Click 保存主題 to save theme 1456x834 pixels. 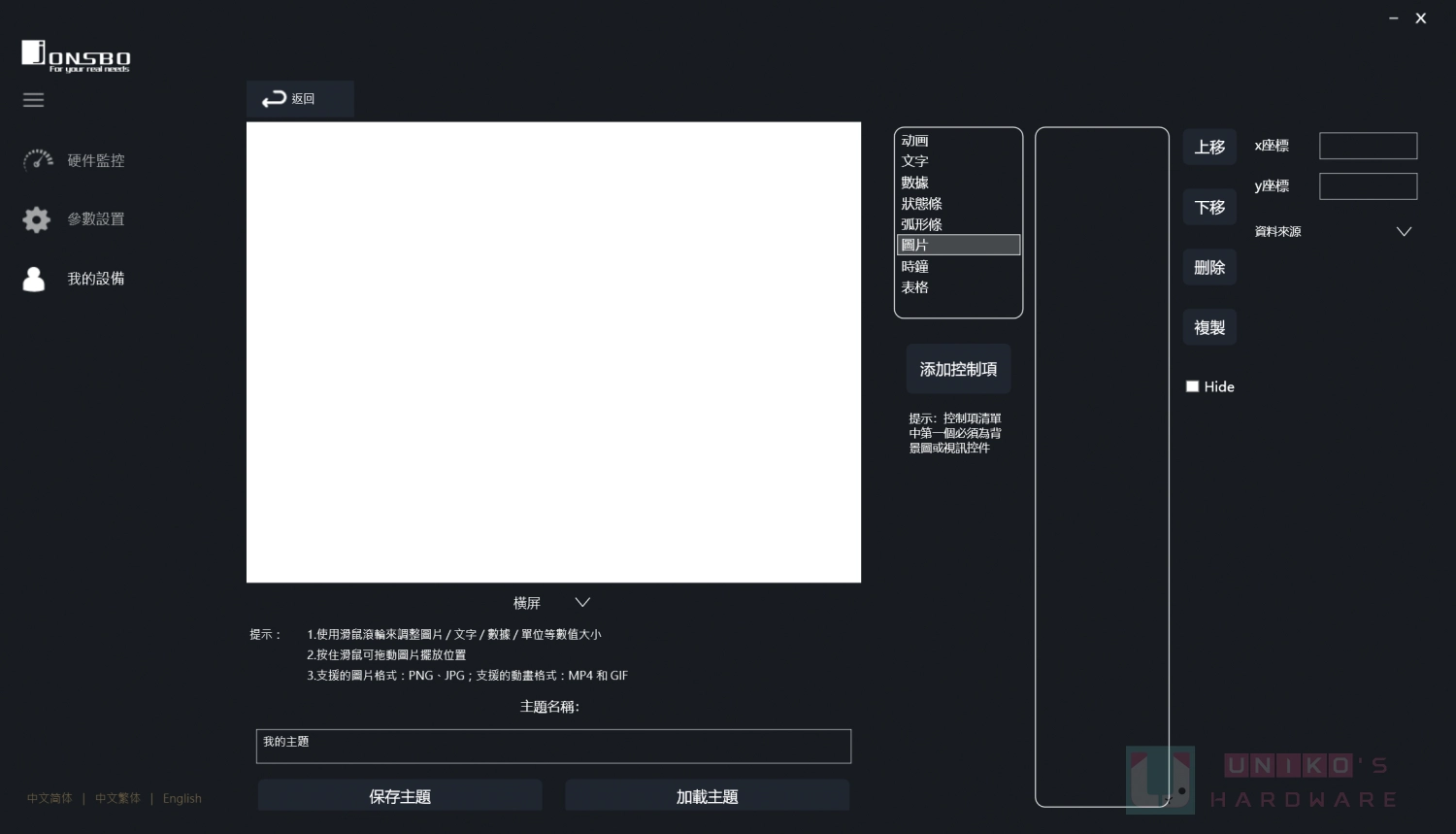400,796
